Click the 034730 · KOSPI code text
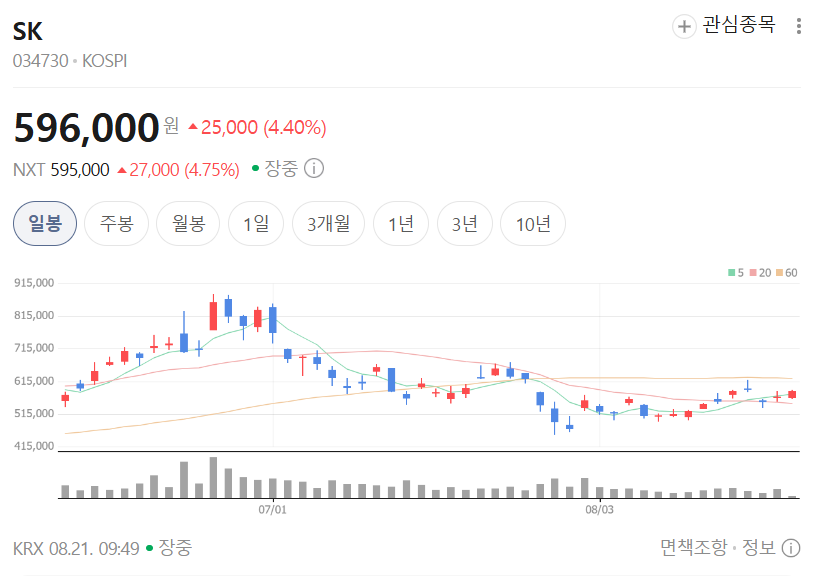Viewport: 822px width, 576px height. coord(70,61)
